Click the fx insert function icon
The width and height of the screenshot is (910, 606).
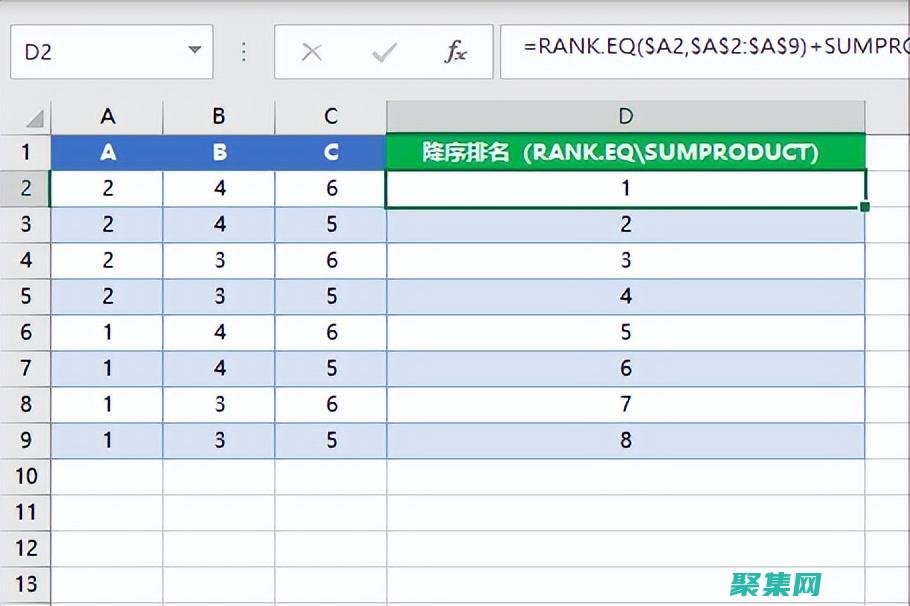pyautogui.click(x=456, y=49)
